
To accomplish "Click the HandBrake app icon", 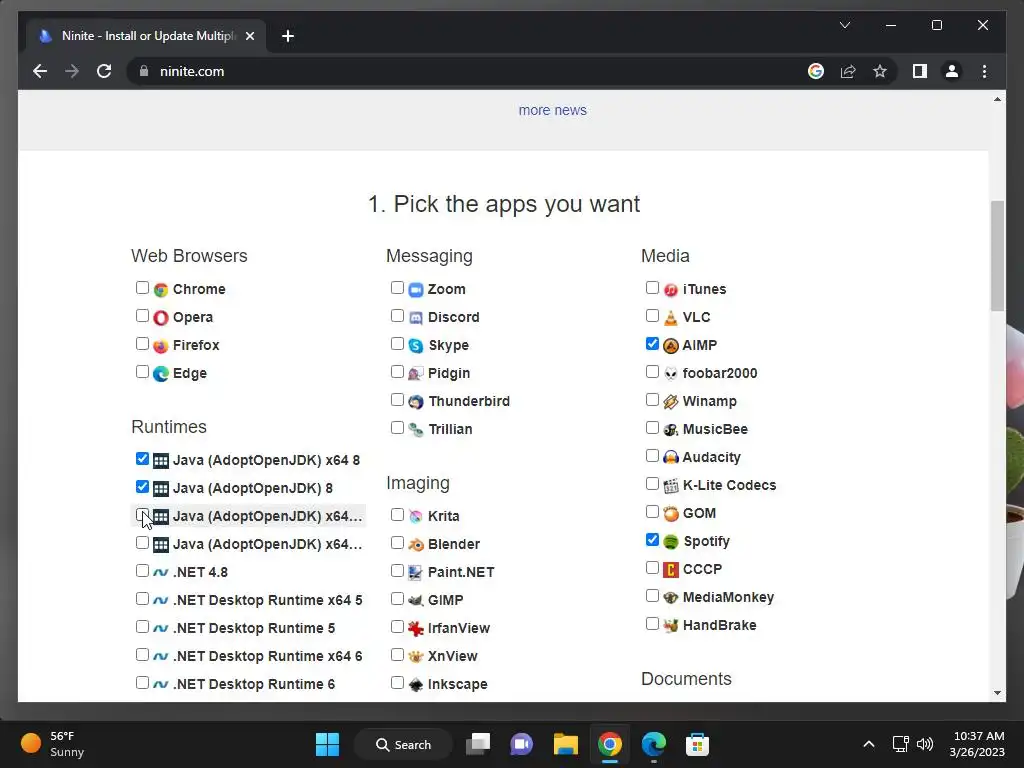I will click(671, 626).
